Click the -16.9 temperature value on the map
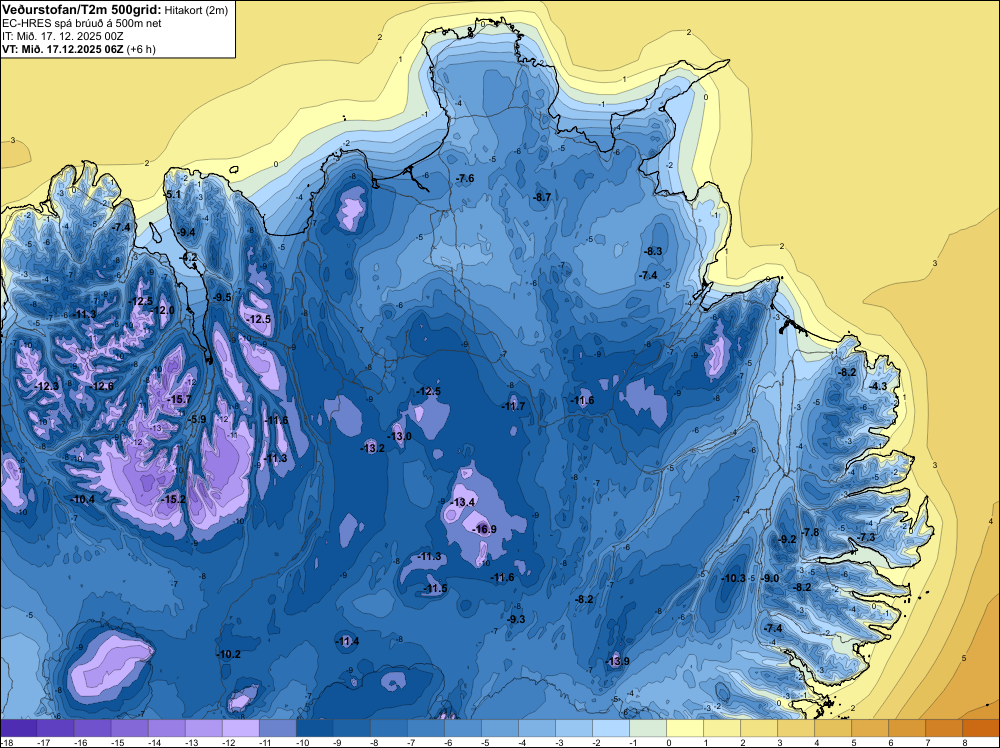 [x=484, y=529]
